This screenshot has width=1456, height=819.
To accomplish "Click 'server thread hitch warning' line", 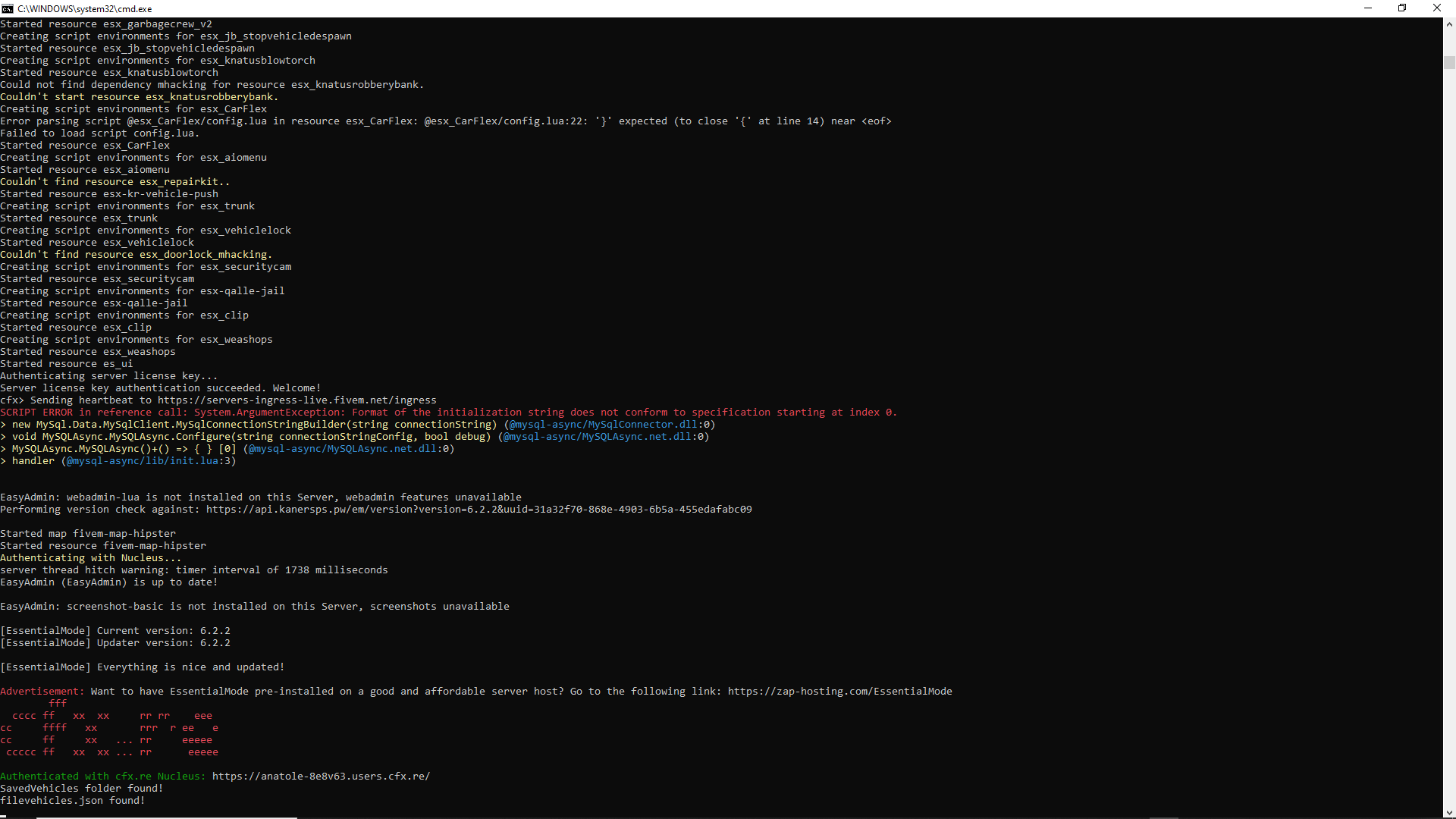I will point(194,570).
